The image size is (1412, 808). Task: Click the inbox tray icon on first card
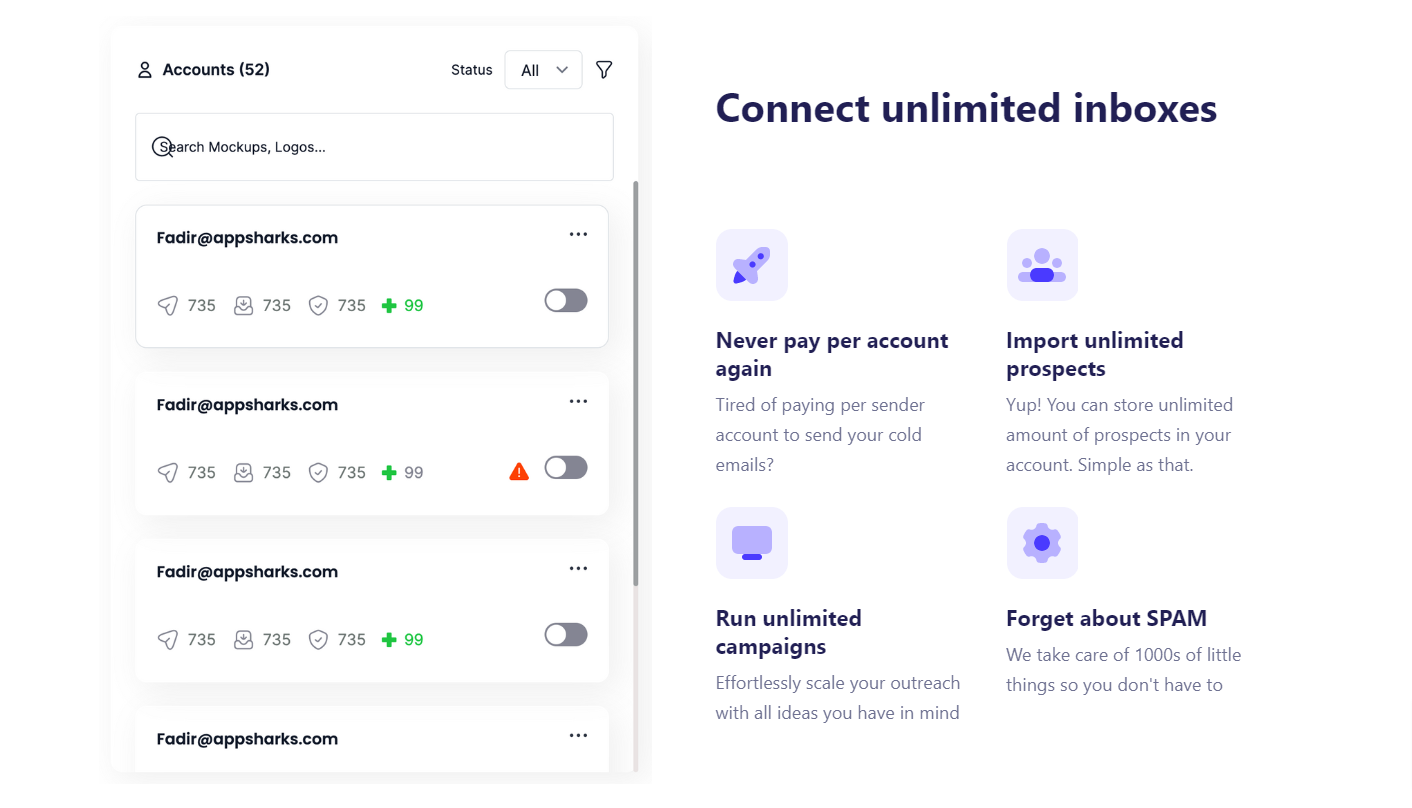pyautogui.click(x=243, y=306)
